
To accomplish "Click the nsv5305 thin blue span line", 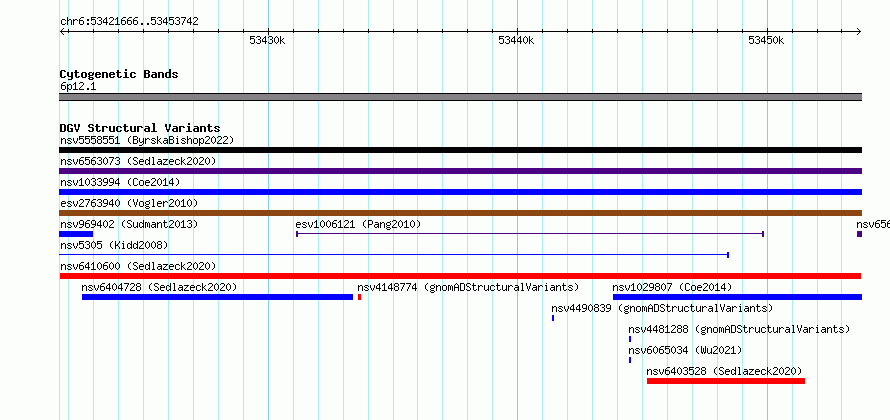I will pyautogui.click(x=394, y=255).
